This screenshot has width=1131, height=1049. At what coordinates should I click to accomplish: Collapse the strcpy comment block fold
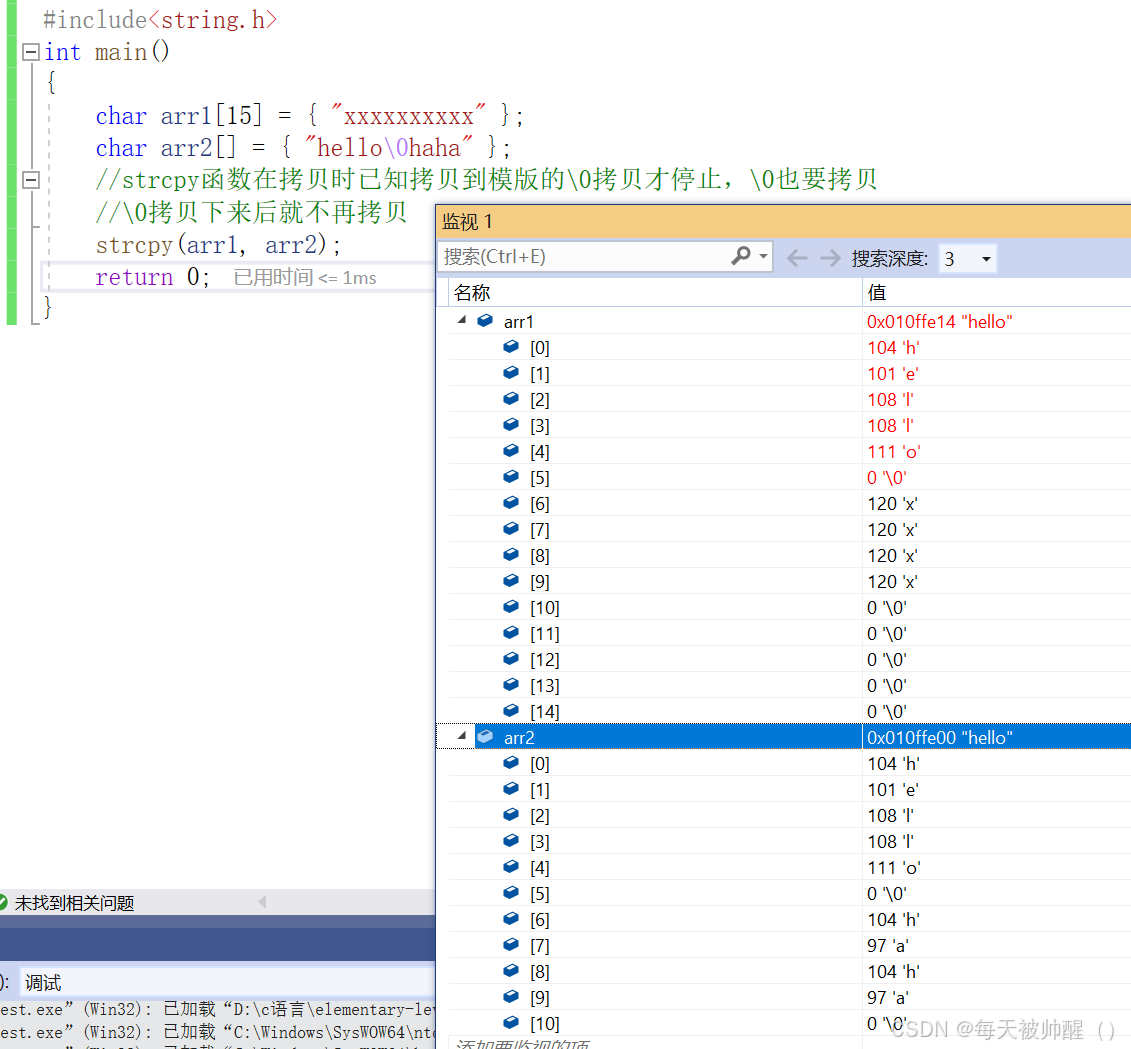coord(31,180)
